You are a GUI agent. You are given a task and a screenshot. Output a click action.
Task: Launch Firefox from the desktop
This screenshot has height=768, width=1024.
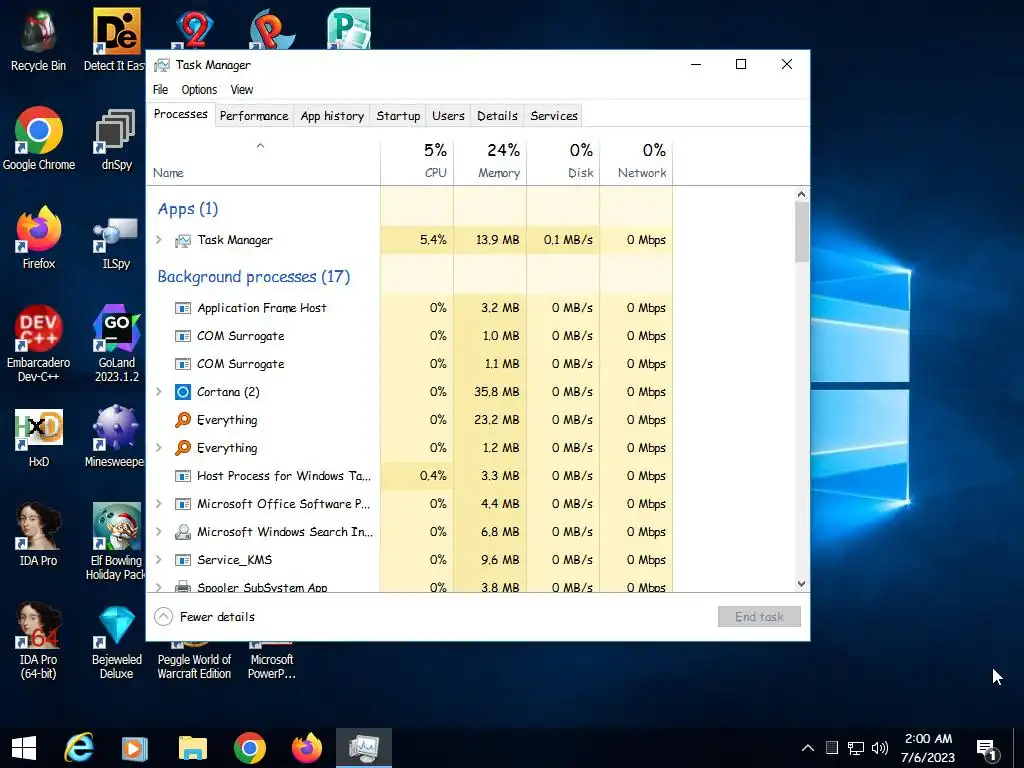39,238
